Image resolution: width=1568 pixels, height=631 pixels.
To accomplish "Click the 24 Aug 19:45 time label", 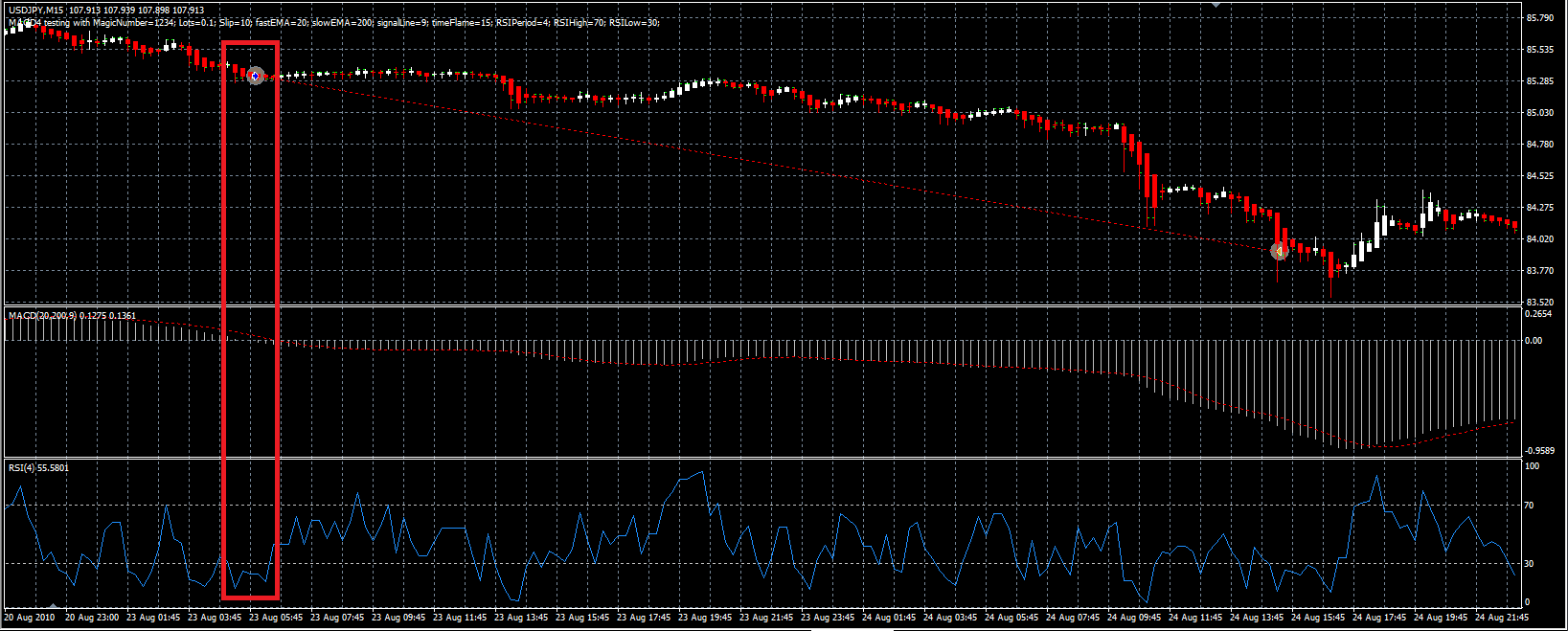I will [x=1441, y=618].
